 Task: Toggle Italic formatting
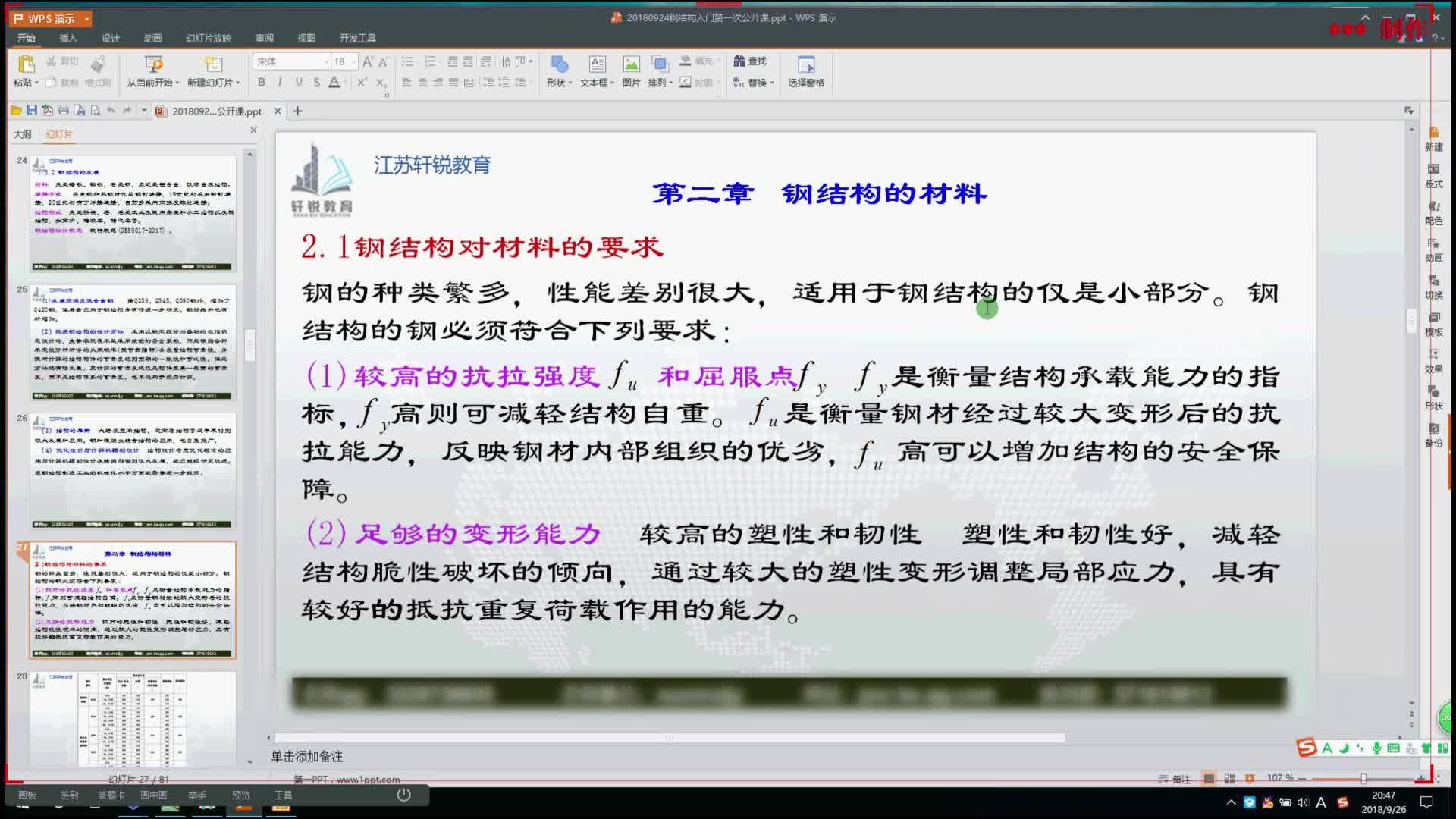coord(280,82)
